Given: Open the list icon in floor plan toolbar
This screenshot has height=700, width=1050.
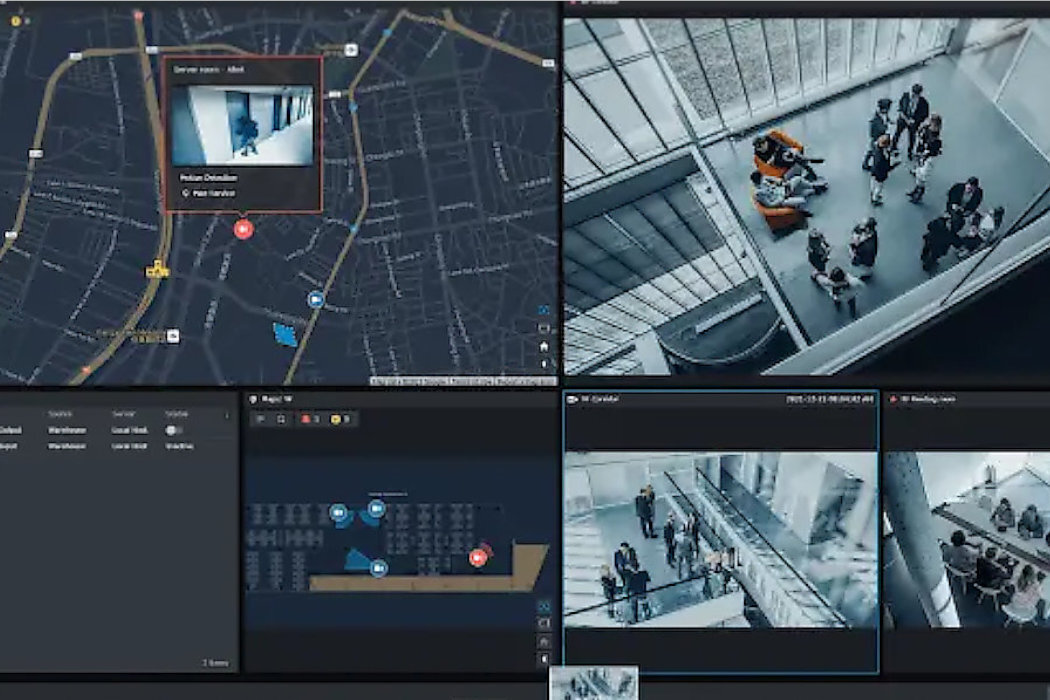Looking at the screenshot, I should click(262, 419).
